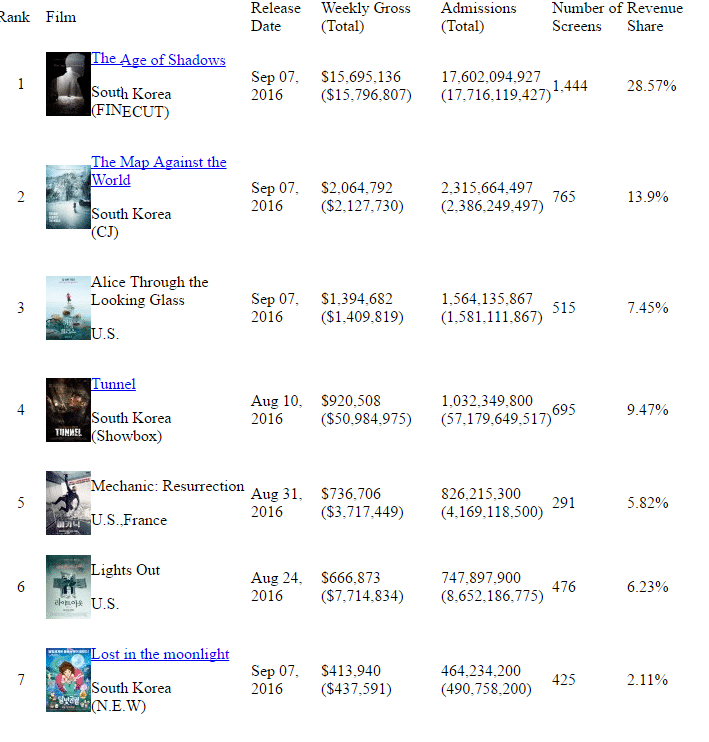Screen dimensions: 709x742
Task: Click the 28.57% revenue share cell
Action: pyautogui.click(x=651, y=86)
